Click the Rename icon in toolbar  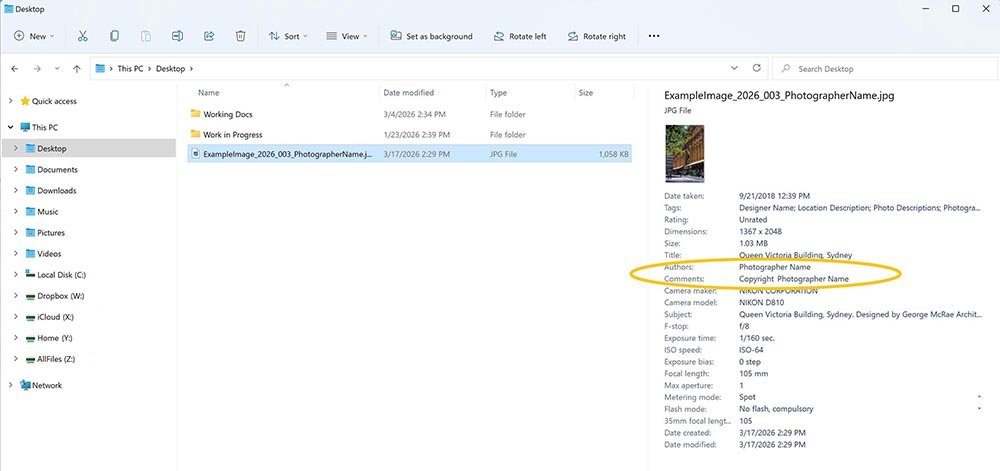click(x=177, y=36)
